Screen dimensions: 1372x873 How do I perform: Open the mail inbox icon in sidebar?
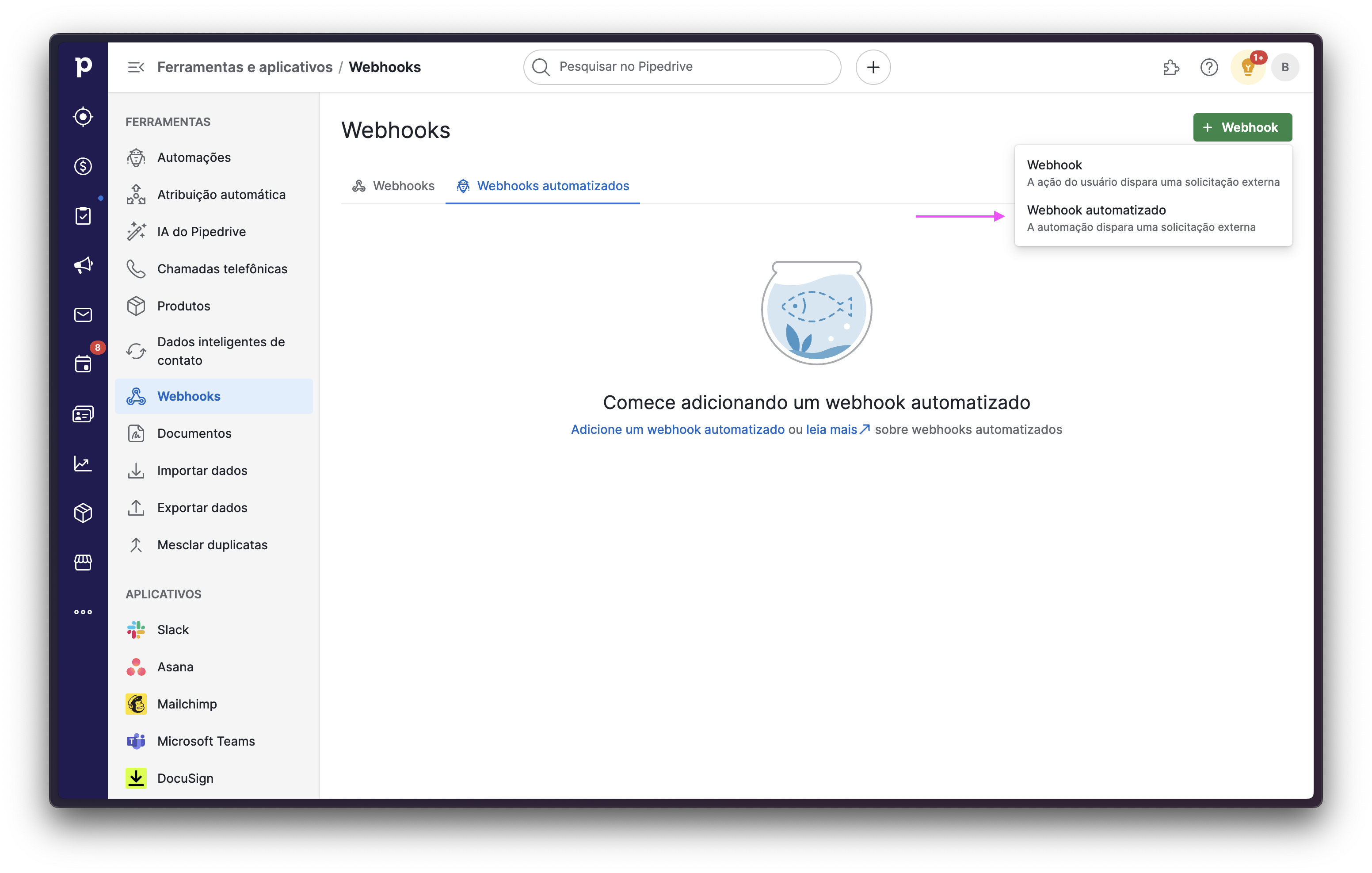click(83, 315)
